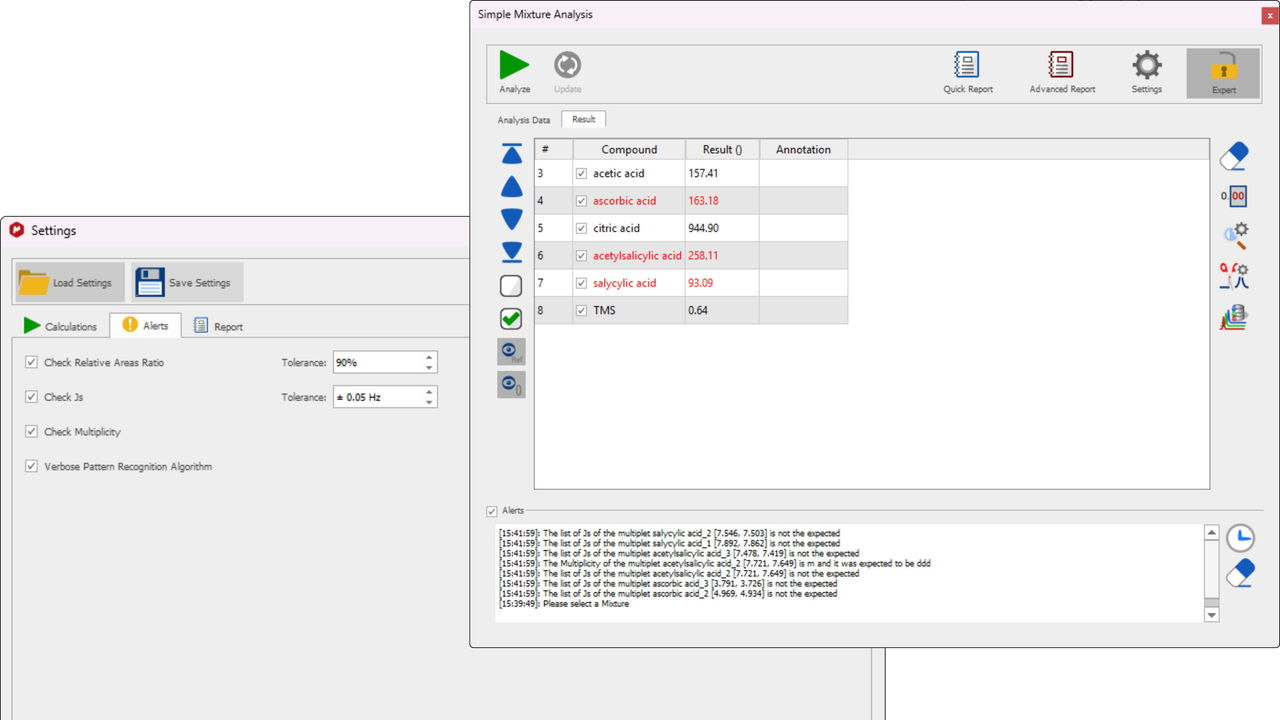Disable Check Relative Areas Ratio option
The width and height of the screenshot is (1280, 720).
(x=32, y=362)
